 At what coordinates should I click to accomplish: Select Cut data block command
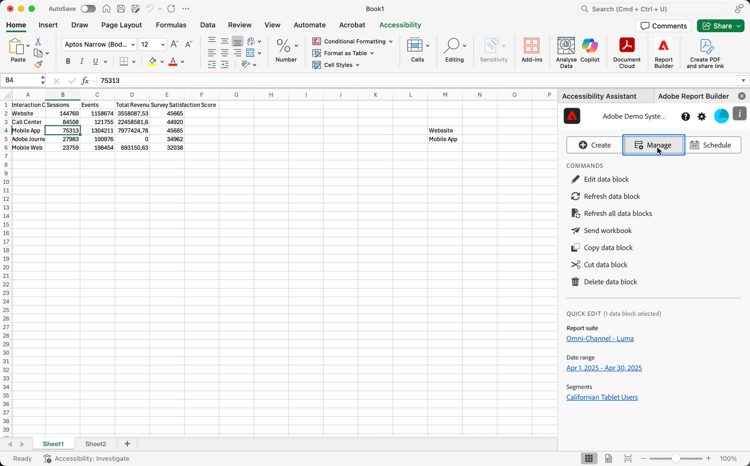[x=599, y=265]
